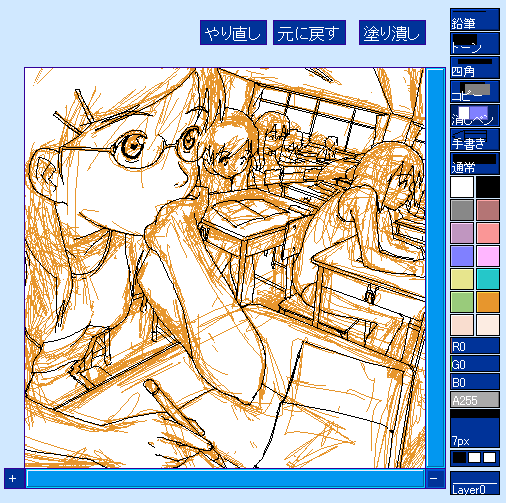Pick the black color swatch
Screen dimensions: 506x503
[x=488, y=187]
